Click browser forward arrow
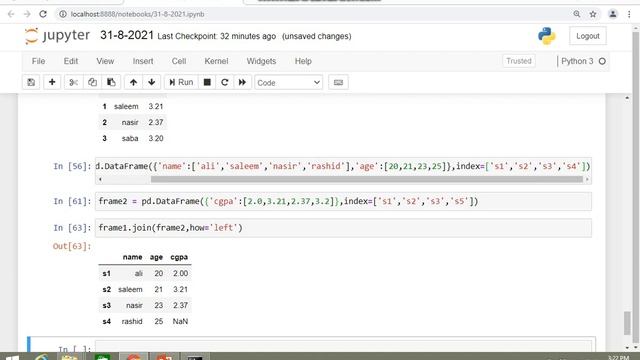This screenshot has width=640, height=360. 27,14
